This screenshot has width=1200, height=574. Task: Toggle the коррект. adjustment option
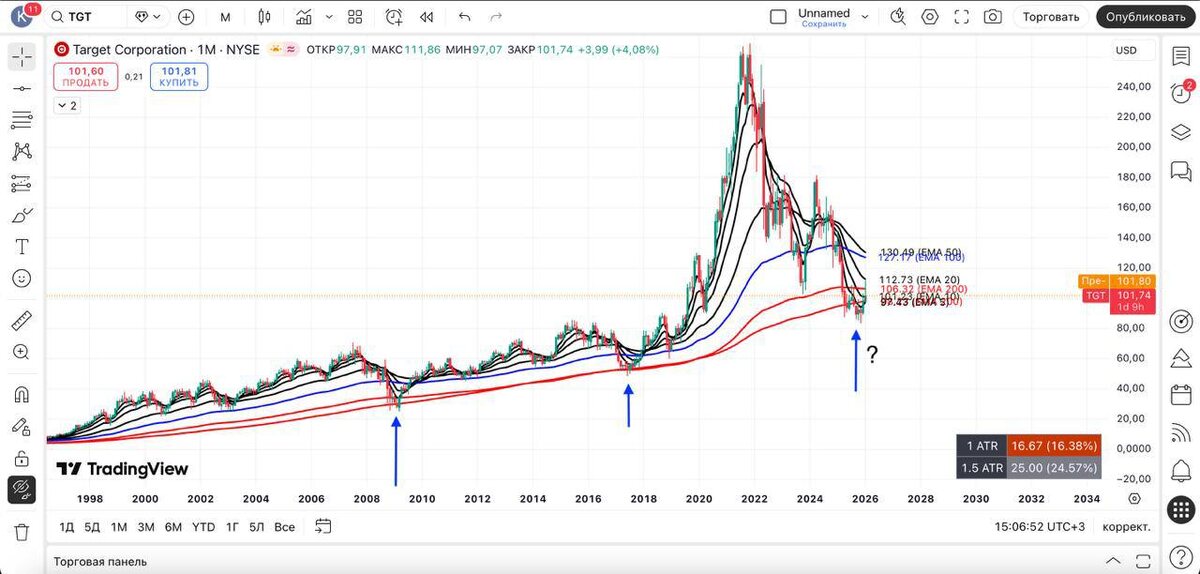pyautogui.click(x=1126, y=526)
